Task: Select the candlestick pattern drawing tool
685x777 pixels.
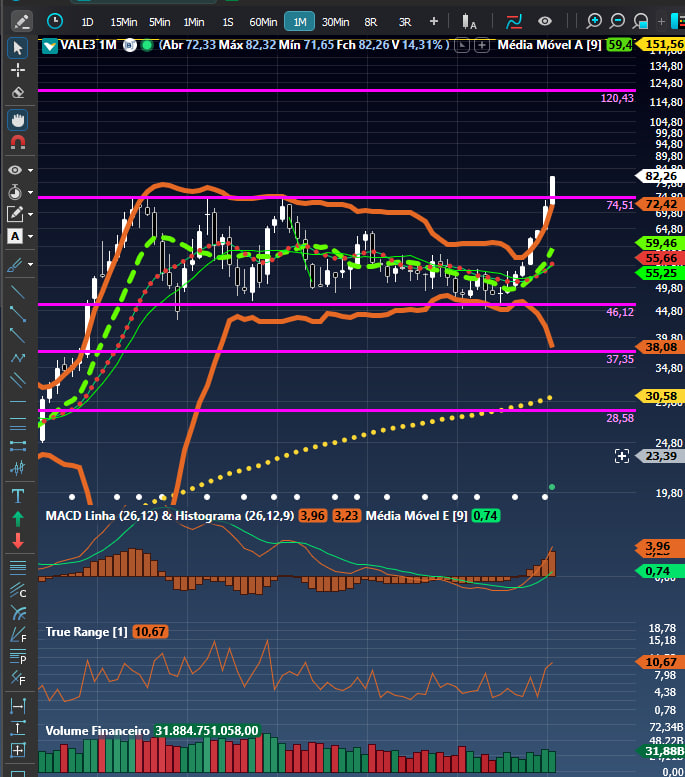Action: 18,468
